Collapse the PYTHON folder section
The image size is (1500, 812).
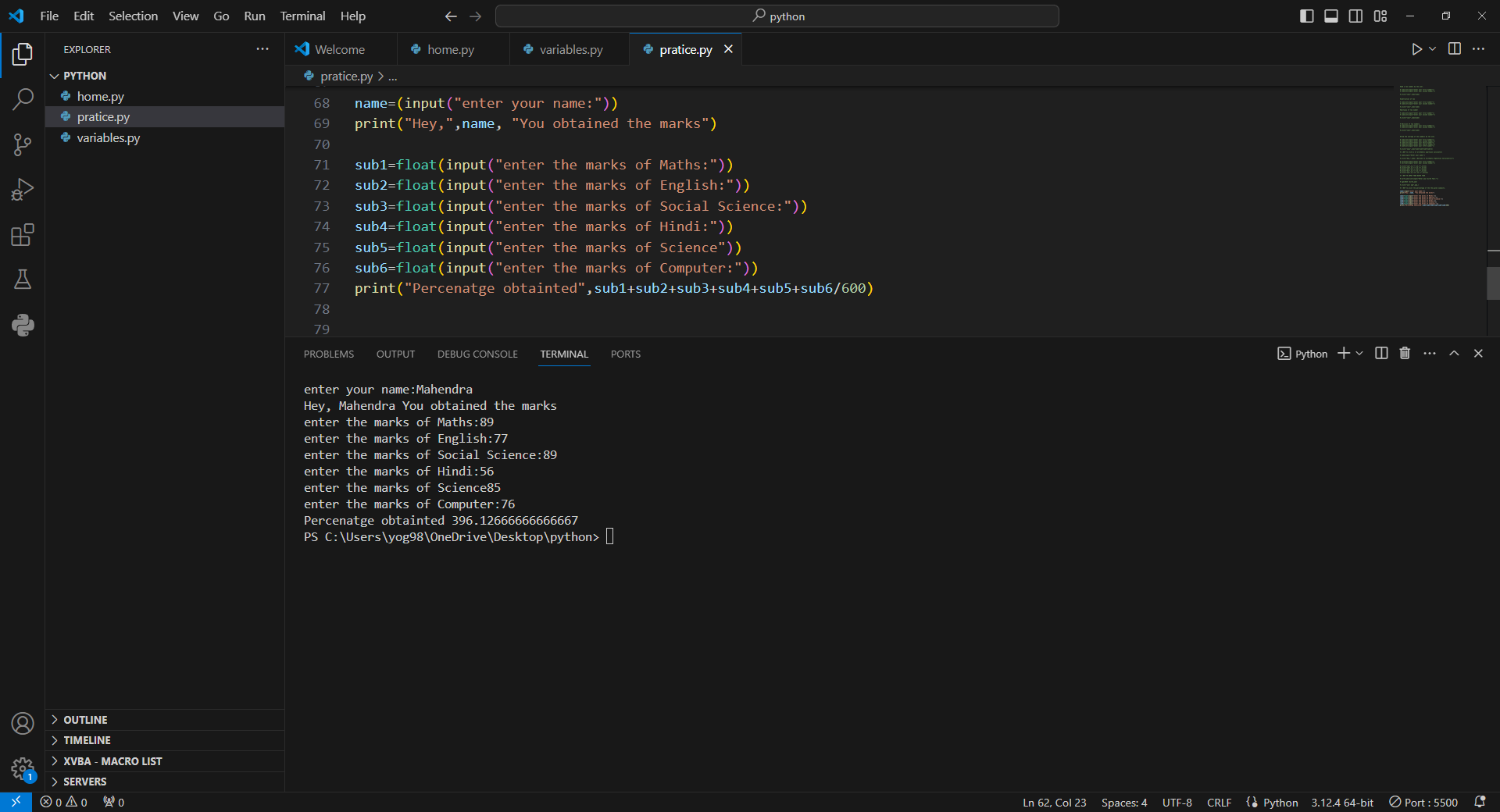(165, 76)
